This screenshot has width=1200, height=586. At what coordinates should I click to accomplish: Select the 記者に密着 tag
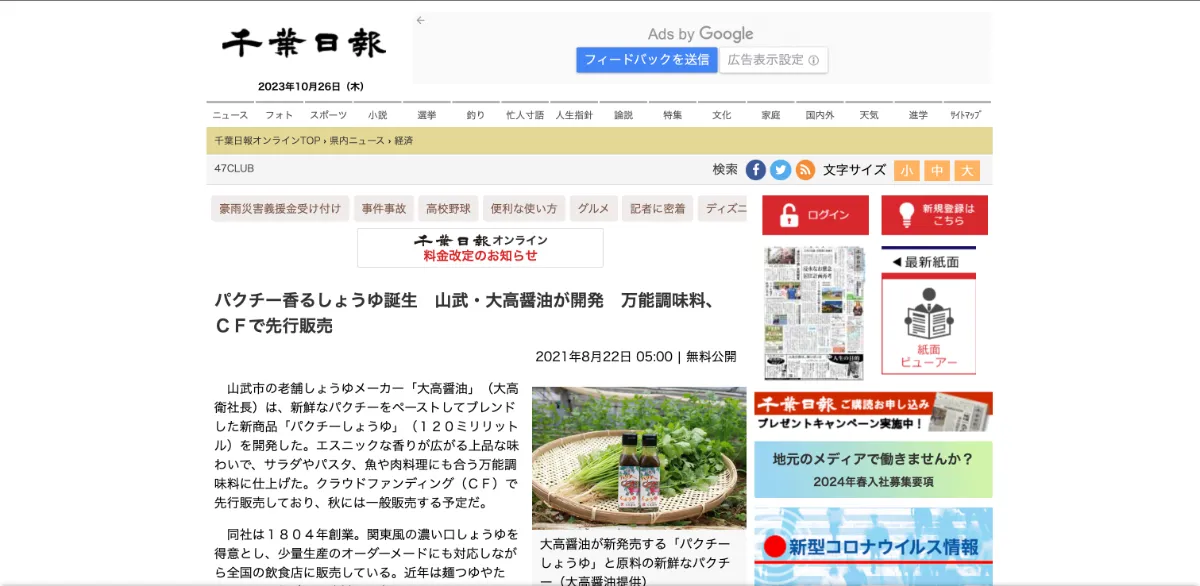pos(658,209)
